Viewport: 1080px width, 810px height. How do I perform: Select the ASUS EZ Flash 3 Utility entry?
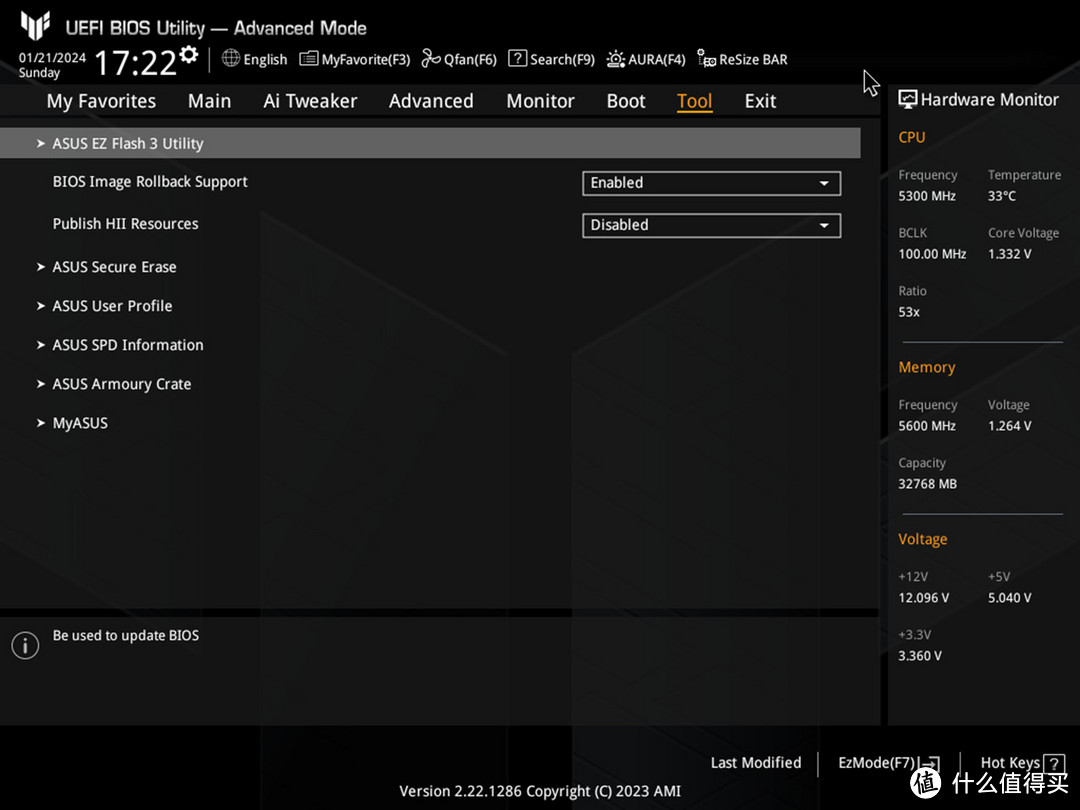click(430, 143)
